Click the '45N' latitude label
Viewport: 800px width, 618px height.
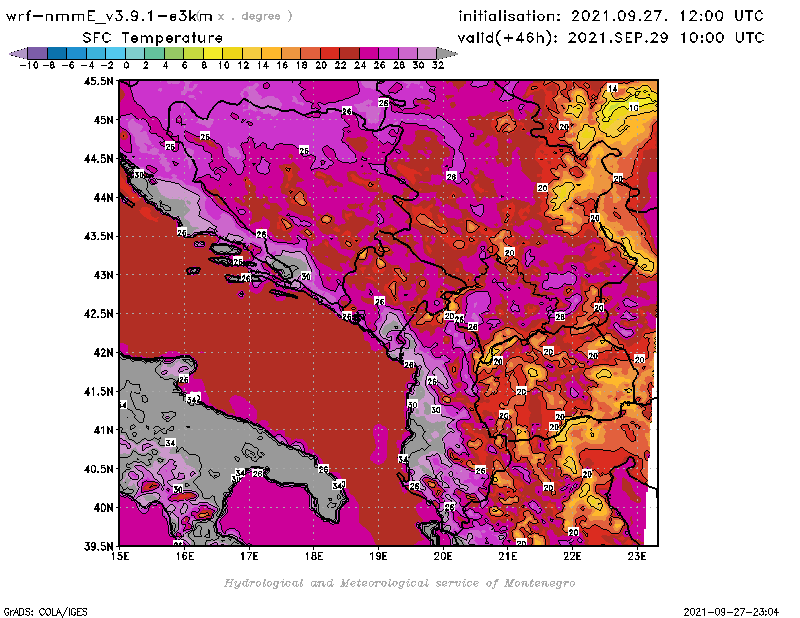click(104, 120)
